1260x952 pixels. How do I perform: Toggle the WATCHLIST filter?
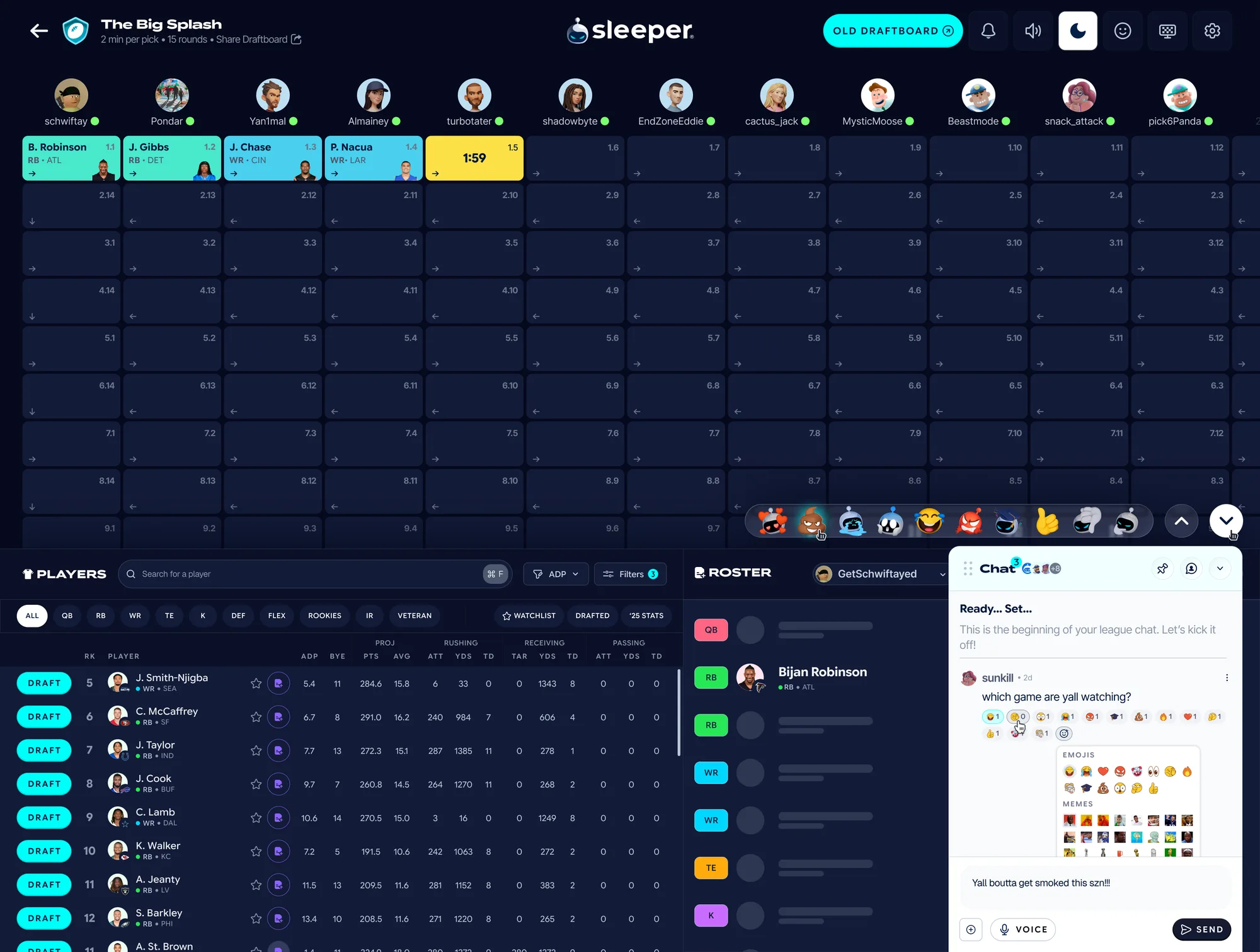tap(529, 616)
